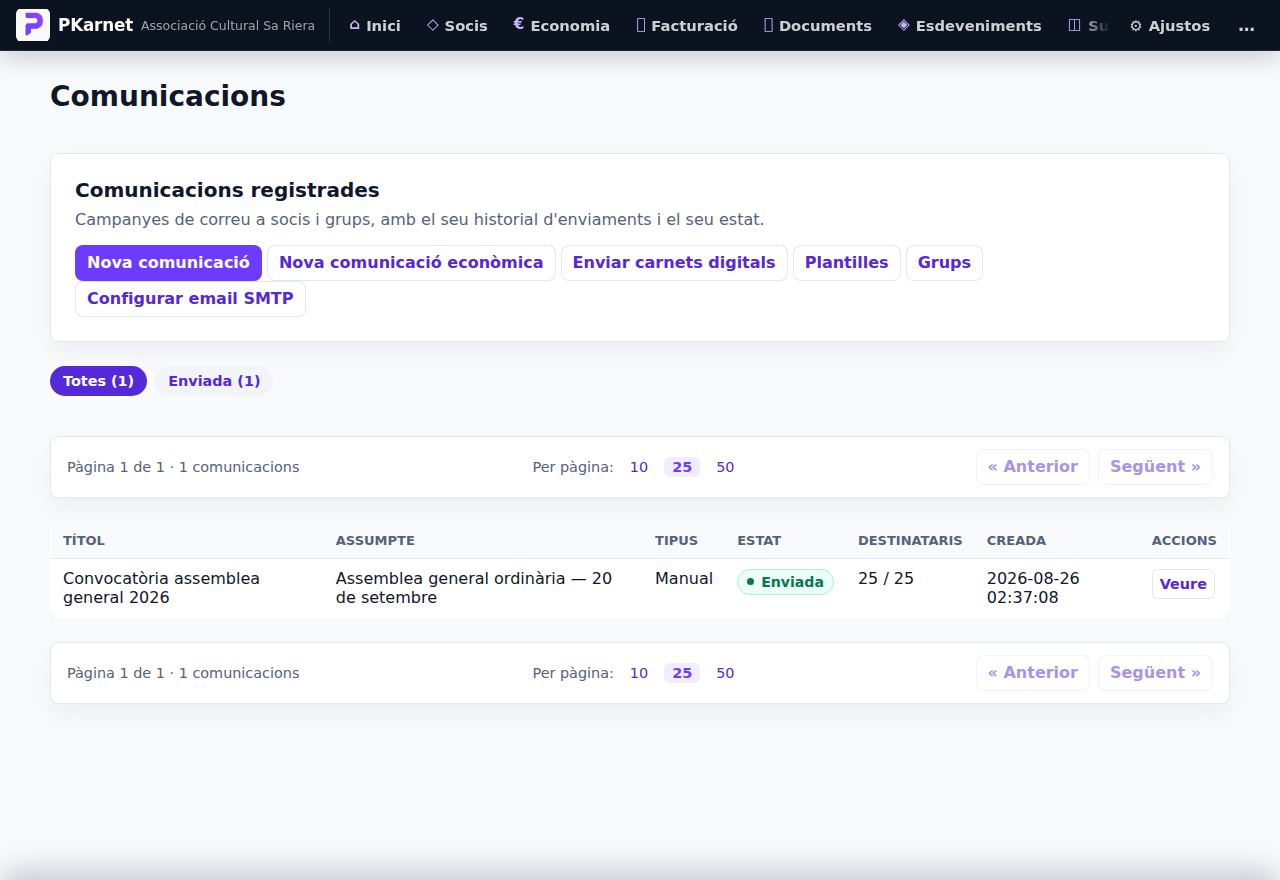Click Veure for Convocatòria assemblea
Viewport: 1280px width, 880px height.
pyautogui.click(x=1183, y=584)
